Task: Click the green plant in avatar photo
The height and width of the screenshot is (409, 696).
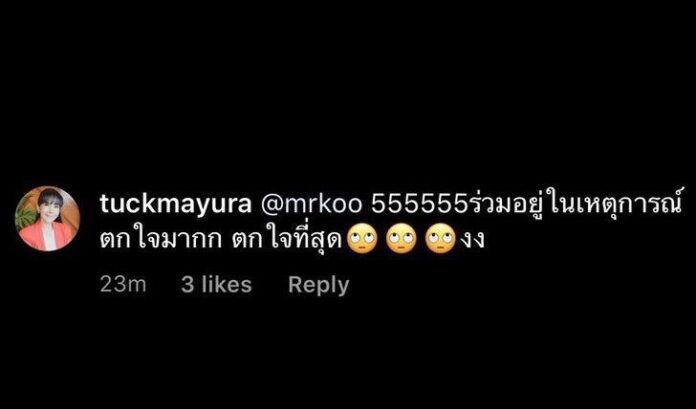Action: point(25,216)
